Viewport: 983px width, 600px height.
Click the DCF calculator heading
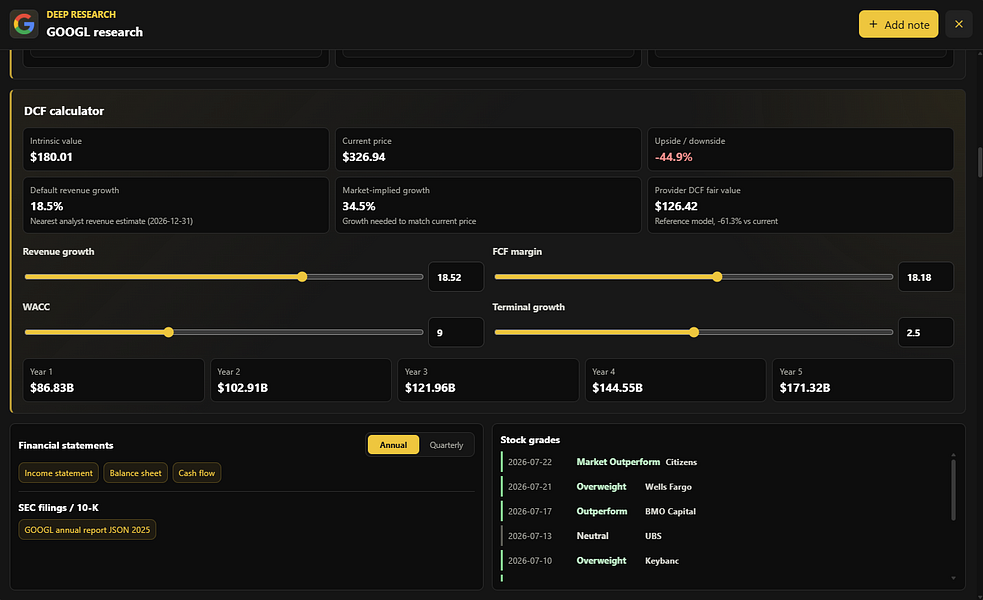pos(64,111)
